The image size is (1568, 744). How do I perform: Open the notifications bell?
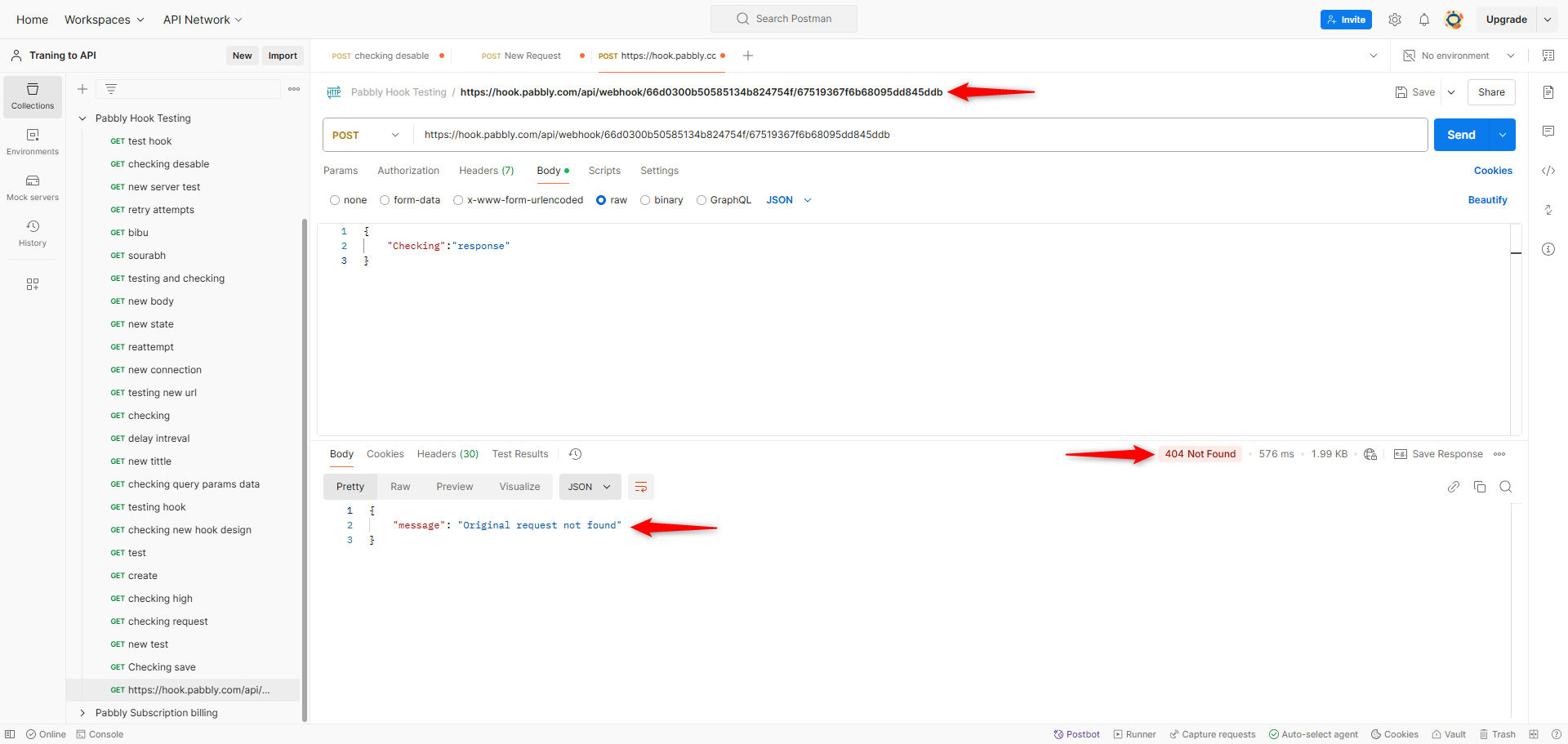point(1424,20)
